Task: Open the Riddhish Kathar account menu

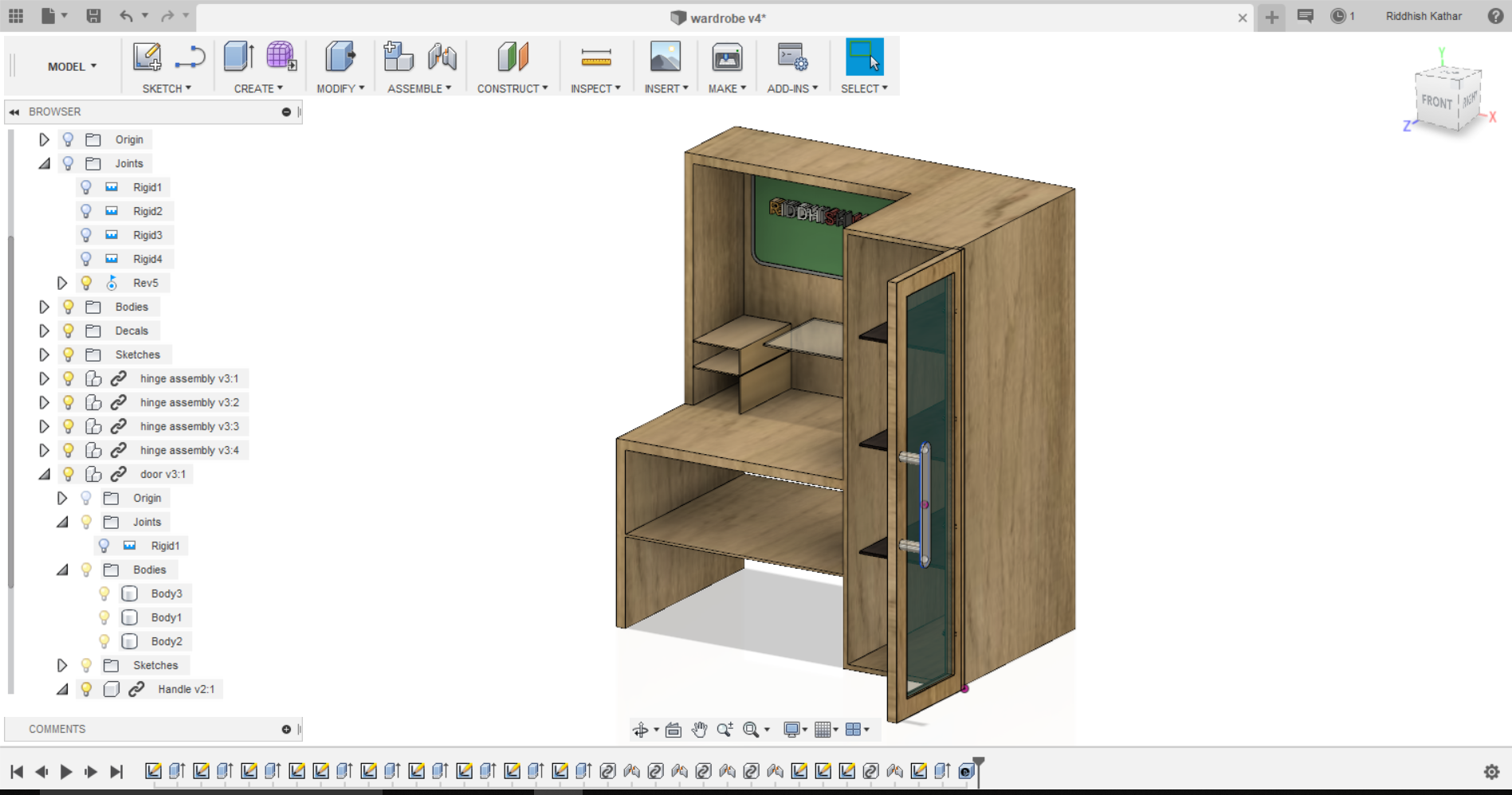Action: tap(1424, 16)
